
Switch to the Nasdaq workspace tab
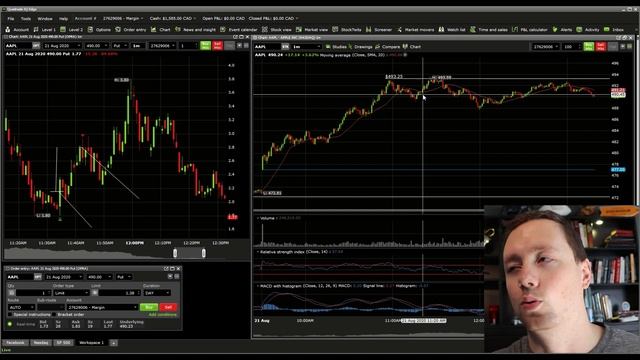pos(41,342)
